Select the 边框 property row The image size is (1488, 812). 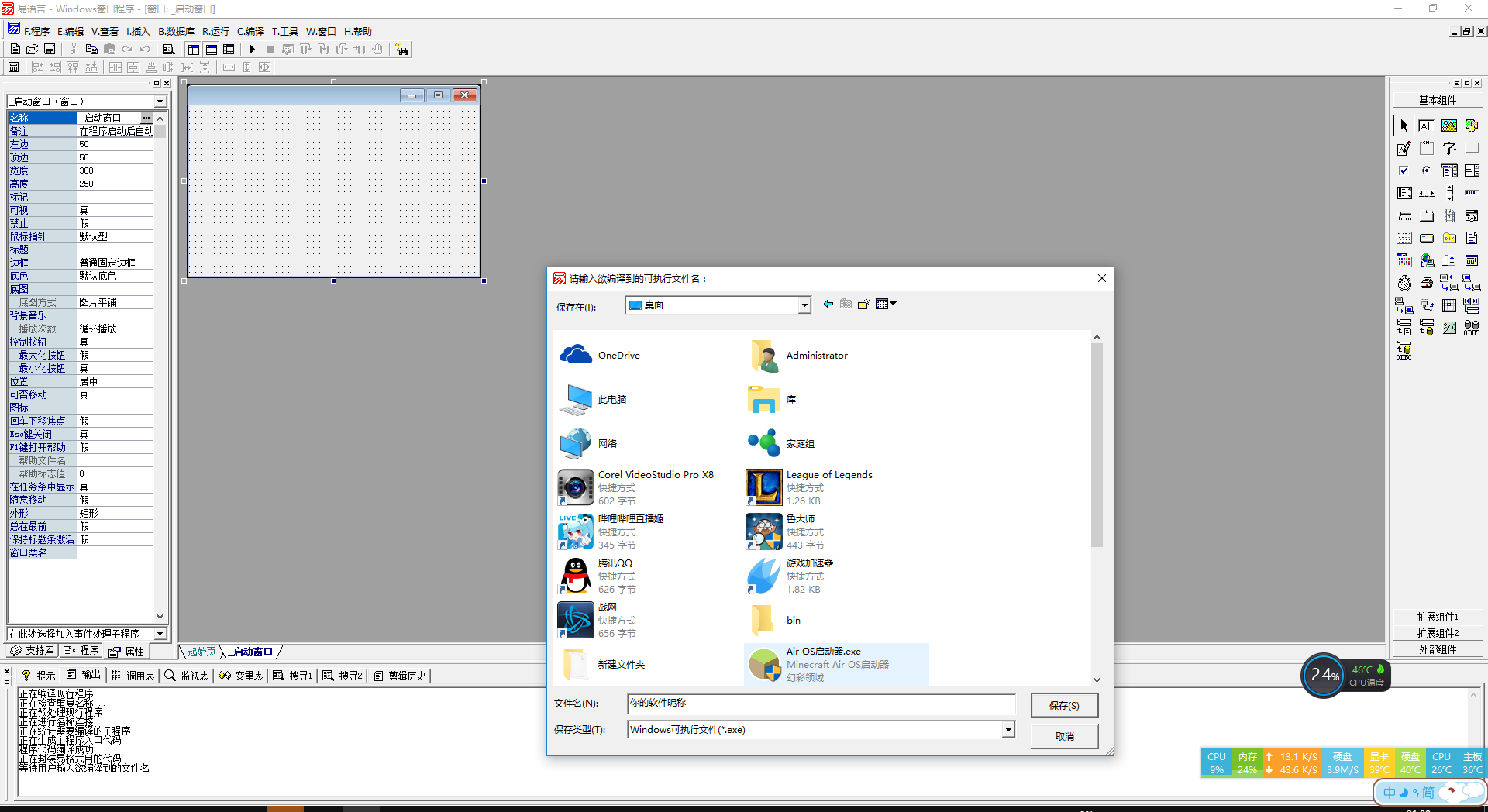81,263
